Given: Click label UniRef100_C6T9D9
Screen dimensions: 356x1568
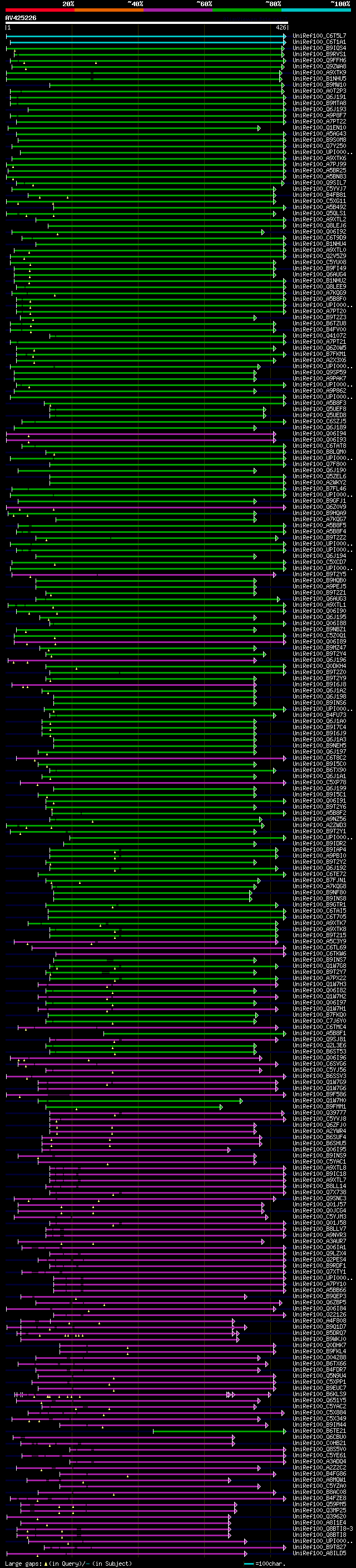Looking at the screenshot, I should pos(319,238).
